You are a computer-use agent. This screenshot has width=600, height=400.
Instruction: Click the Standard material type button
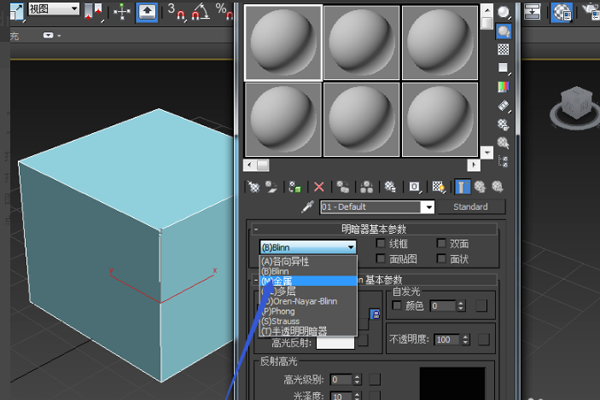pos(471,207)
